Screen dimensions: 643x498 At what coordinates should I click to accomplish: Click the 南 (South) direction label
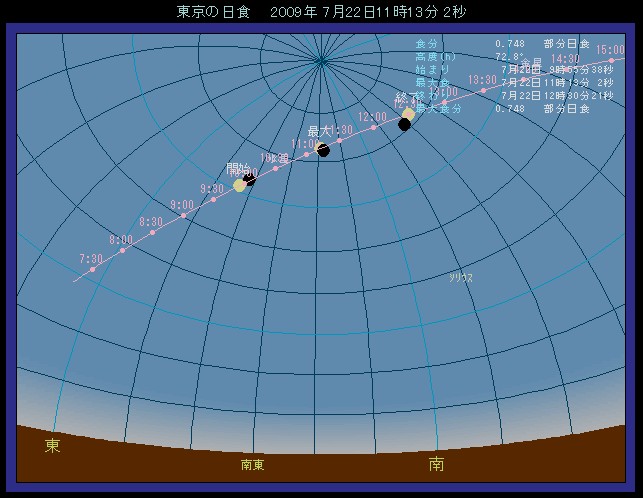coord(436,464)
